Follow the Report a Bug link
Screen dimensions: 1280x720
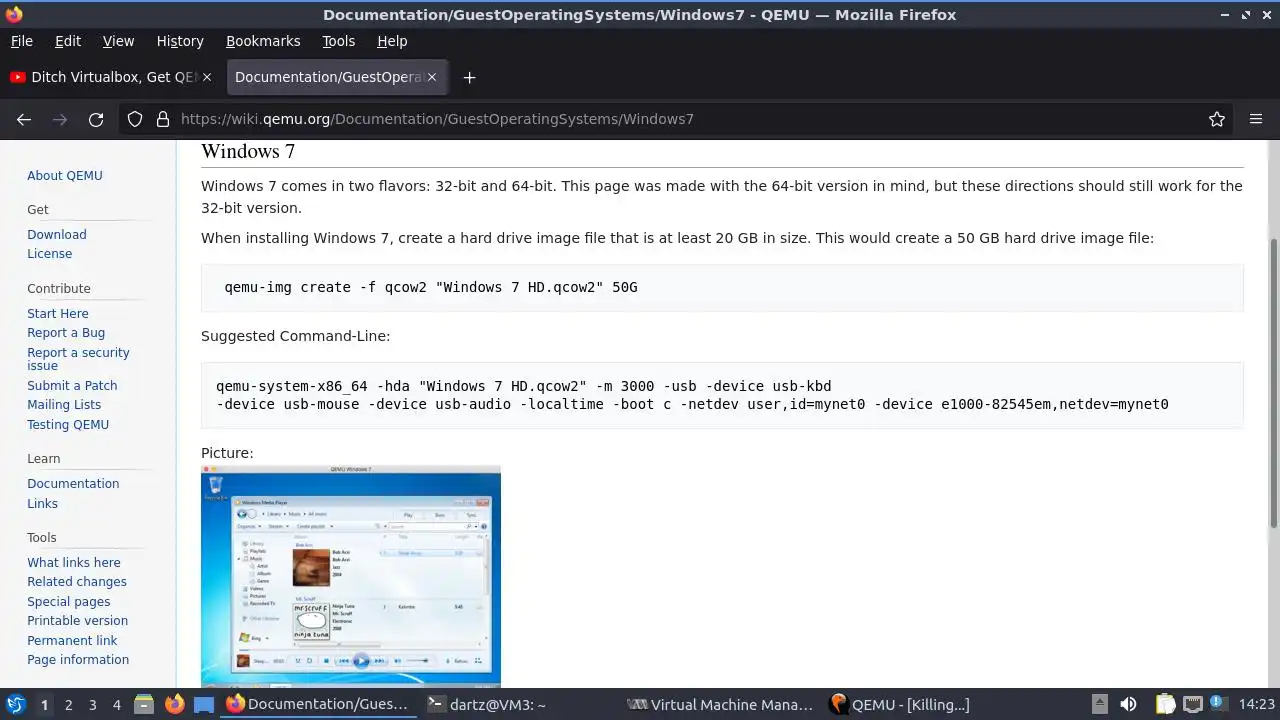66,332
